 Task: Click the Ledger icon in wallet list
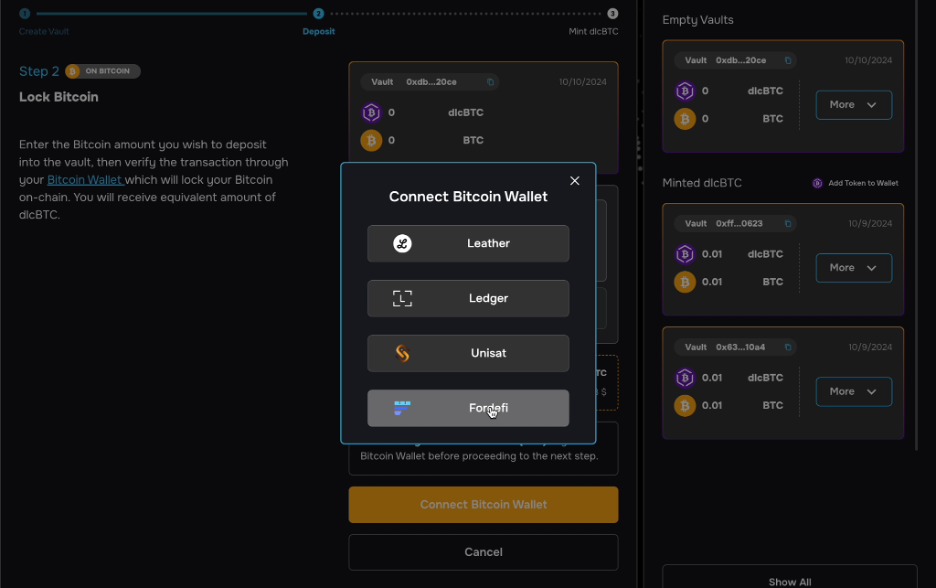click(x=402, y=298)
